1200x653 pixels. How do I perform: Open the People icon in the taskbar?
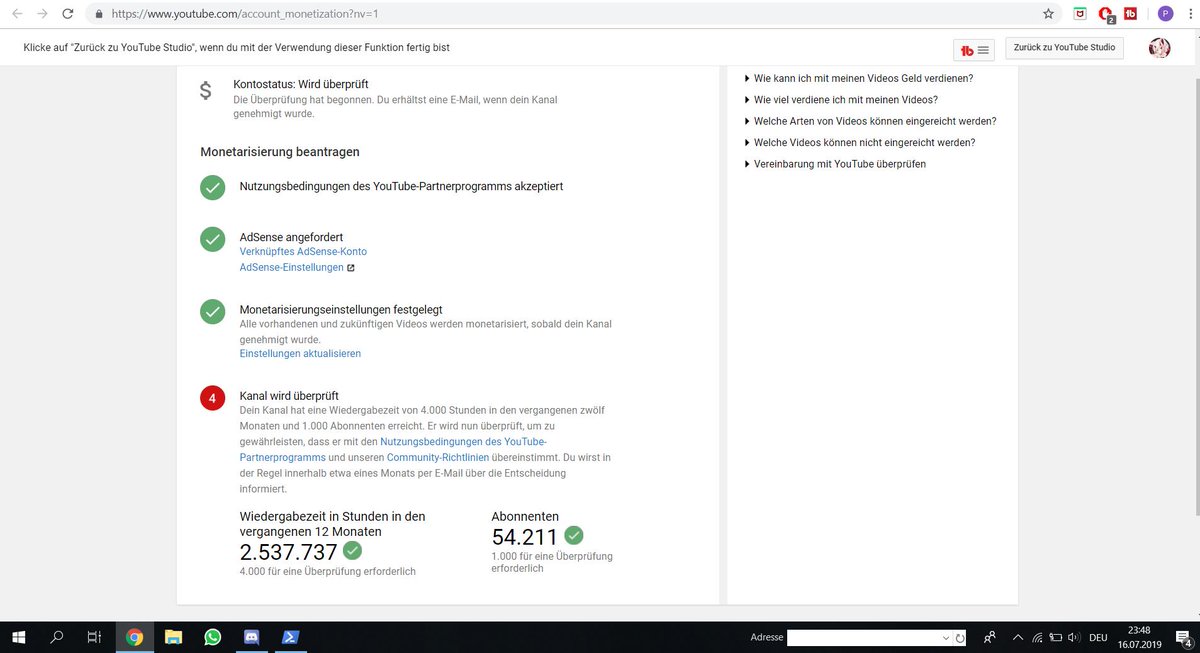click(x=990, y=637)
